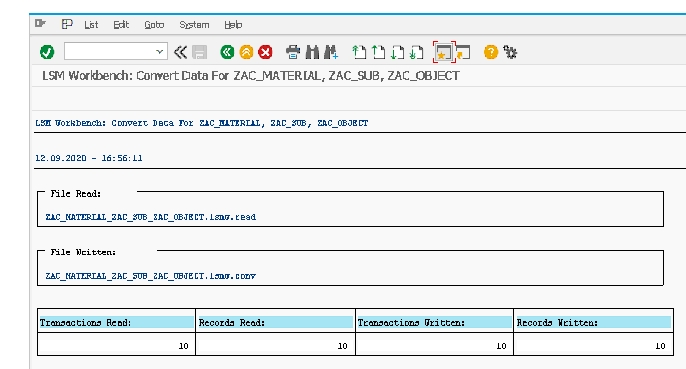Expand the command field dropdown arrow
686x369 pixels.
coord(159,52)
